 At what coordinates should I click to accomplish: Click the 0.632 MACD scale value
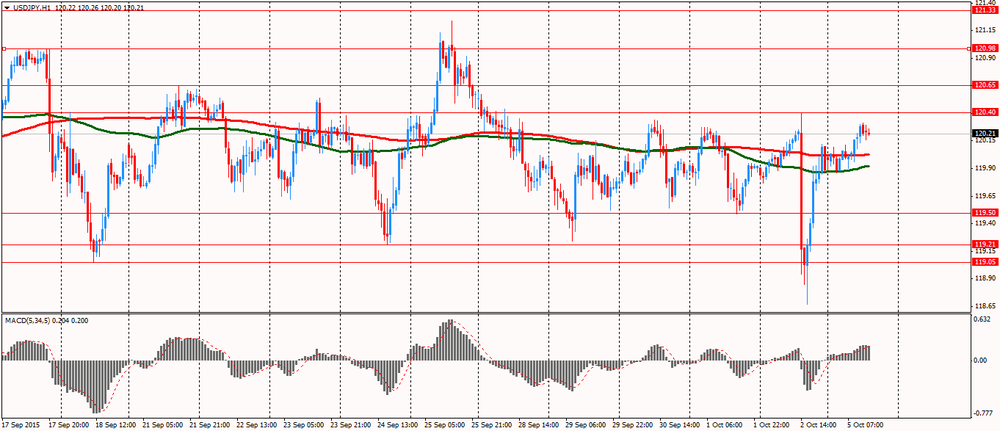984,320
